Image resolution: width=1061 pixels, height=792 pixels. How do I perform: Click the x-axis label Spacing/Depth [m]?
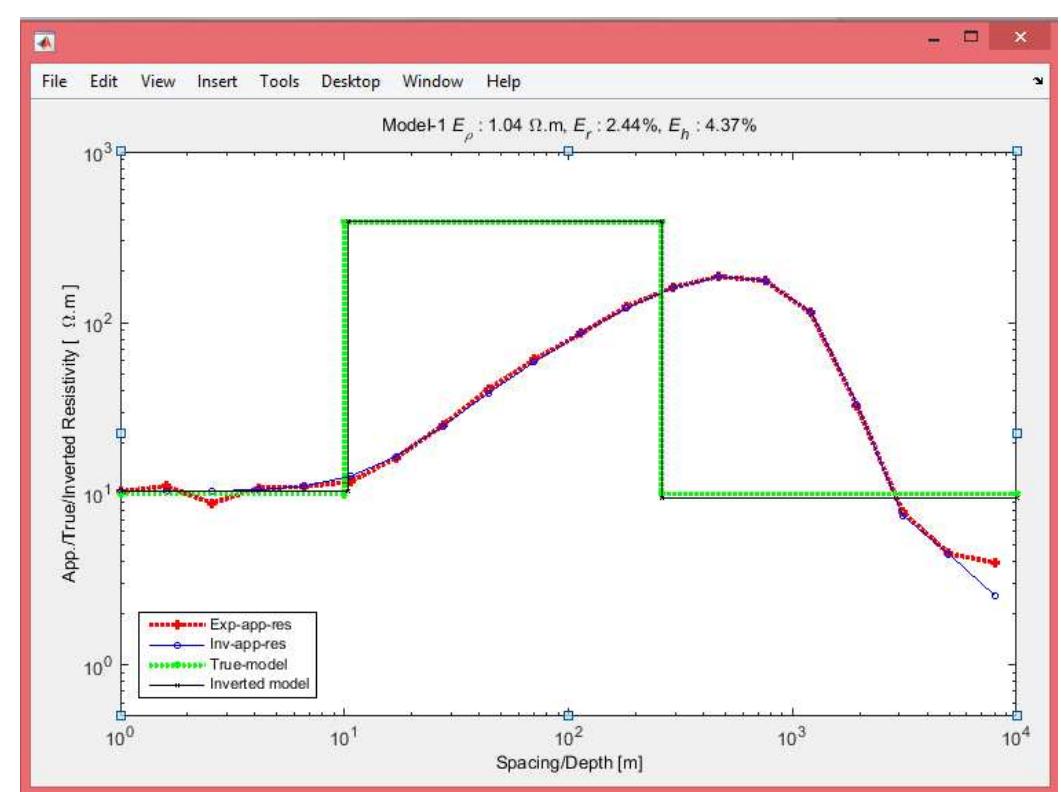[569, 763]
